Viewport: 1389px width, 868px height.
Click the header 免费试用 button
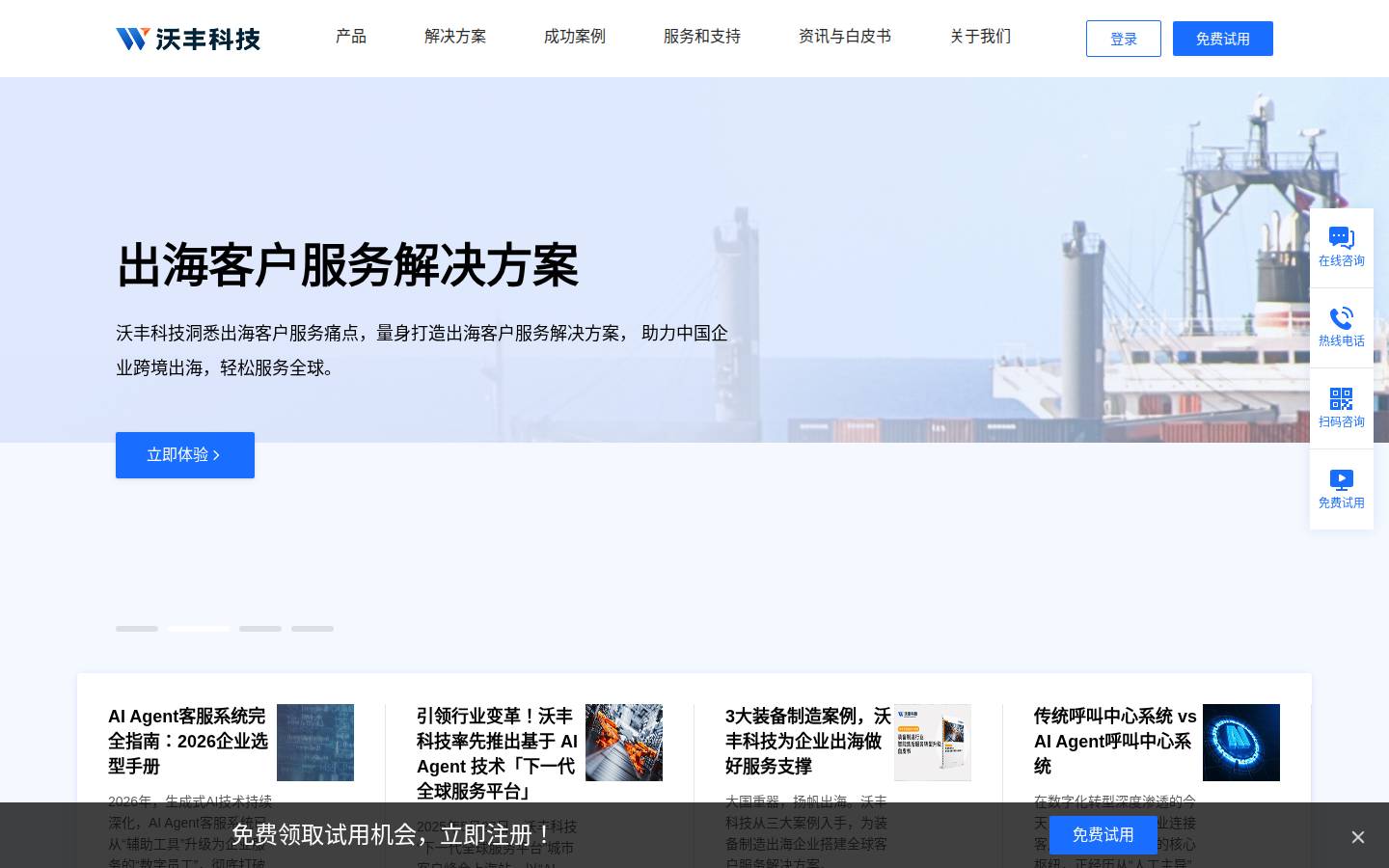coord(1223,39)
